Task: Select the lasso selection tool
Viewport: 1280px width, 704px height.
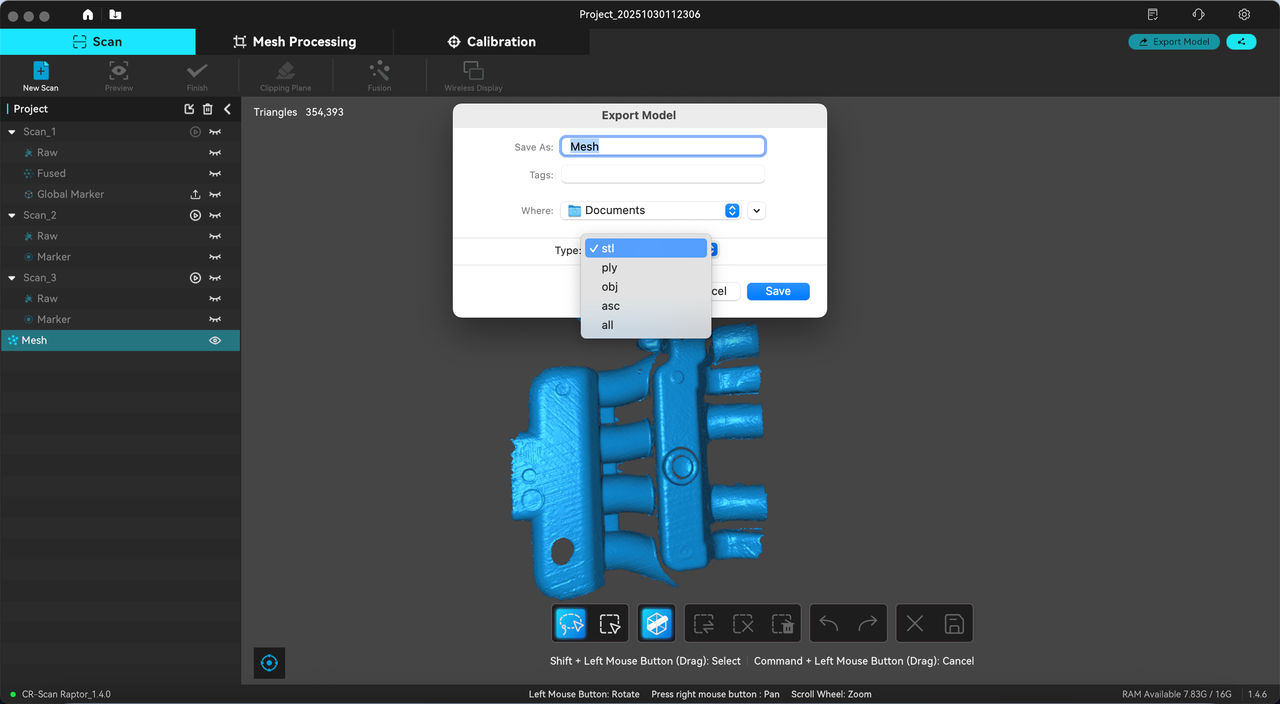Action: click(571, 624)
